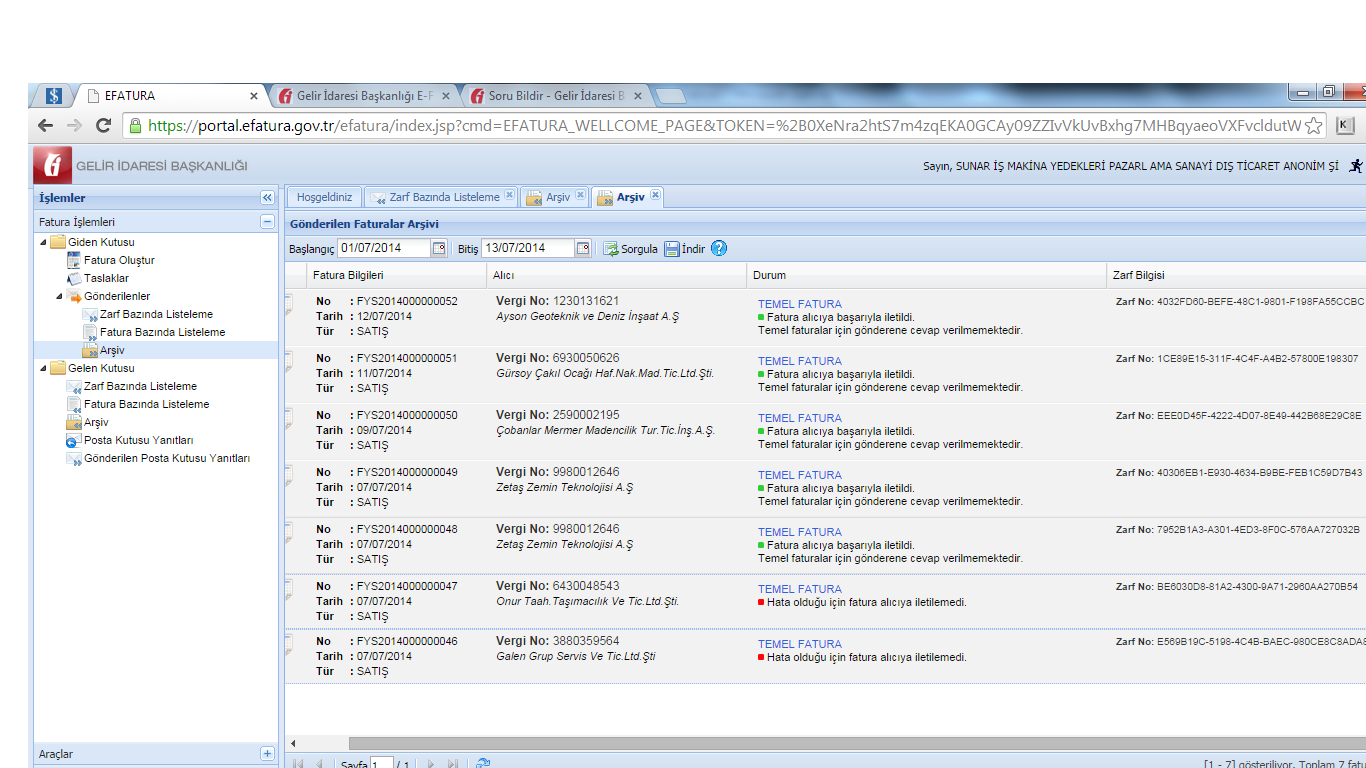
Task: Open the Bitiş date calendar picker
Action: coord(583,249)
